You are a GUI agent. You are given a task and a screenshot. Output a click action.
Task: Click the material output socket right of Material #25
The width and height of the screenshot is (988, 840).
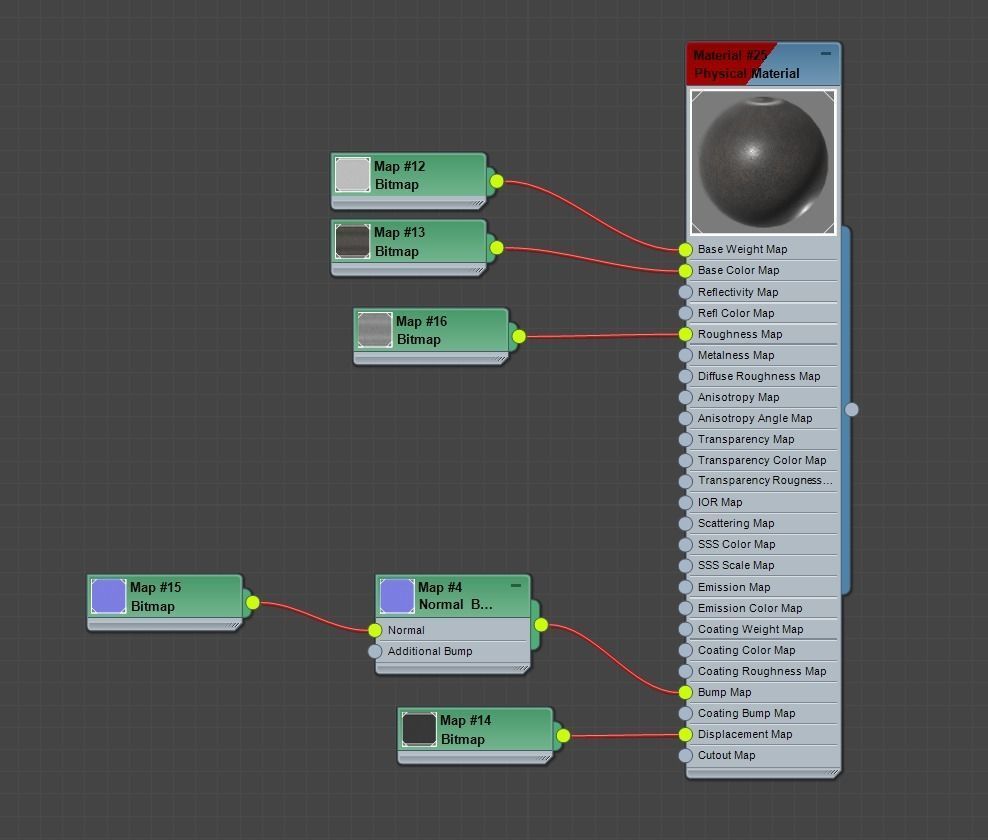852,409
